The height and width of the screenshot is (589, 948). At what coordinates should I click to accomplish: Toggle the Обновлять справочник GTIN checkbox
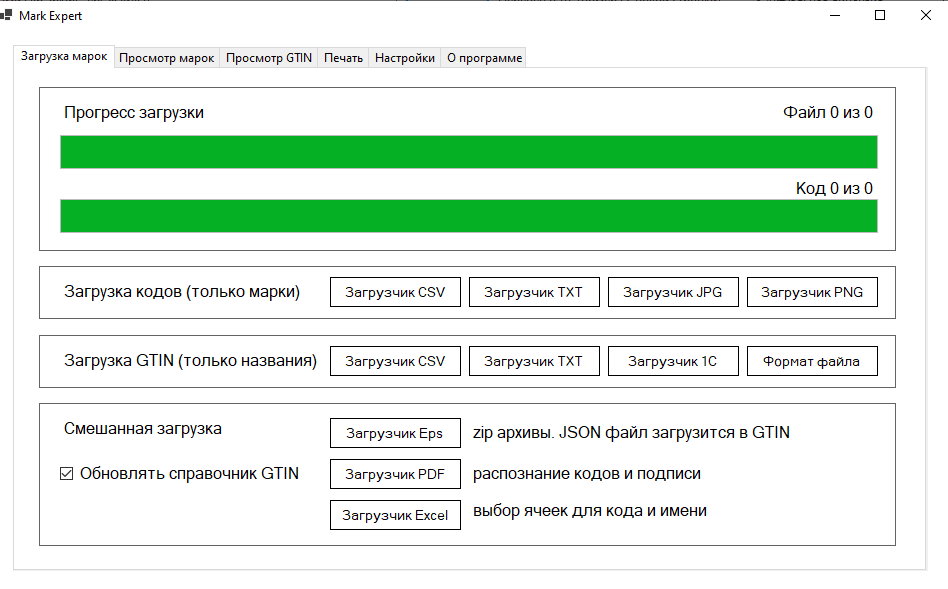pos(67,474)
